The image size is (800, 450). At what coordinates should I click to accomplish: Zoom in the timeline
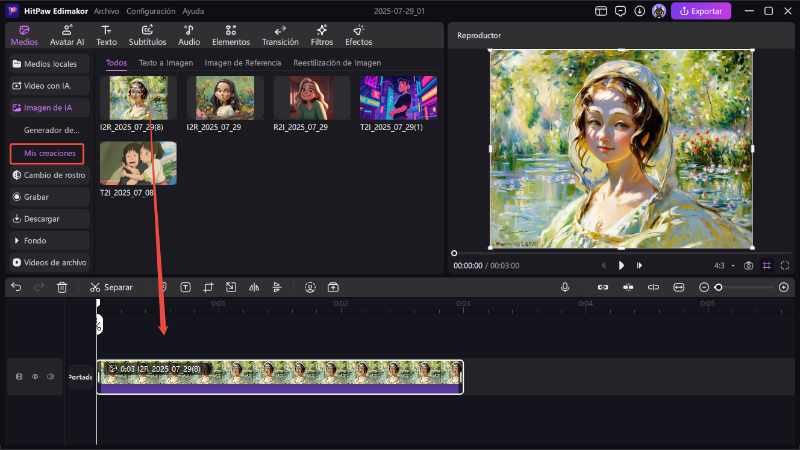(x=784, y=287)
